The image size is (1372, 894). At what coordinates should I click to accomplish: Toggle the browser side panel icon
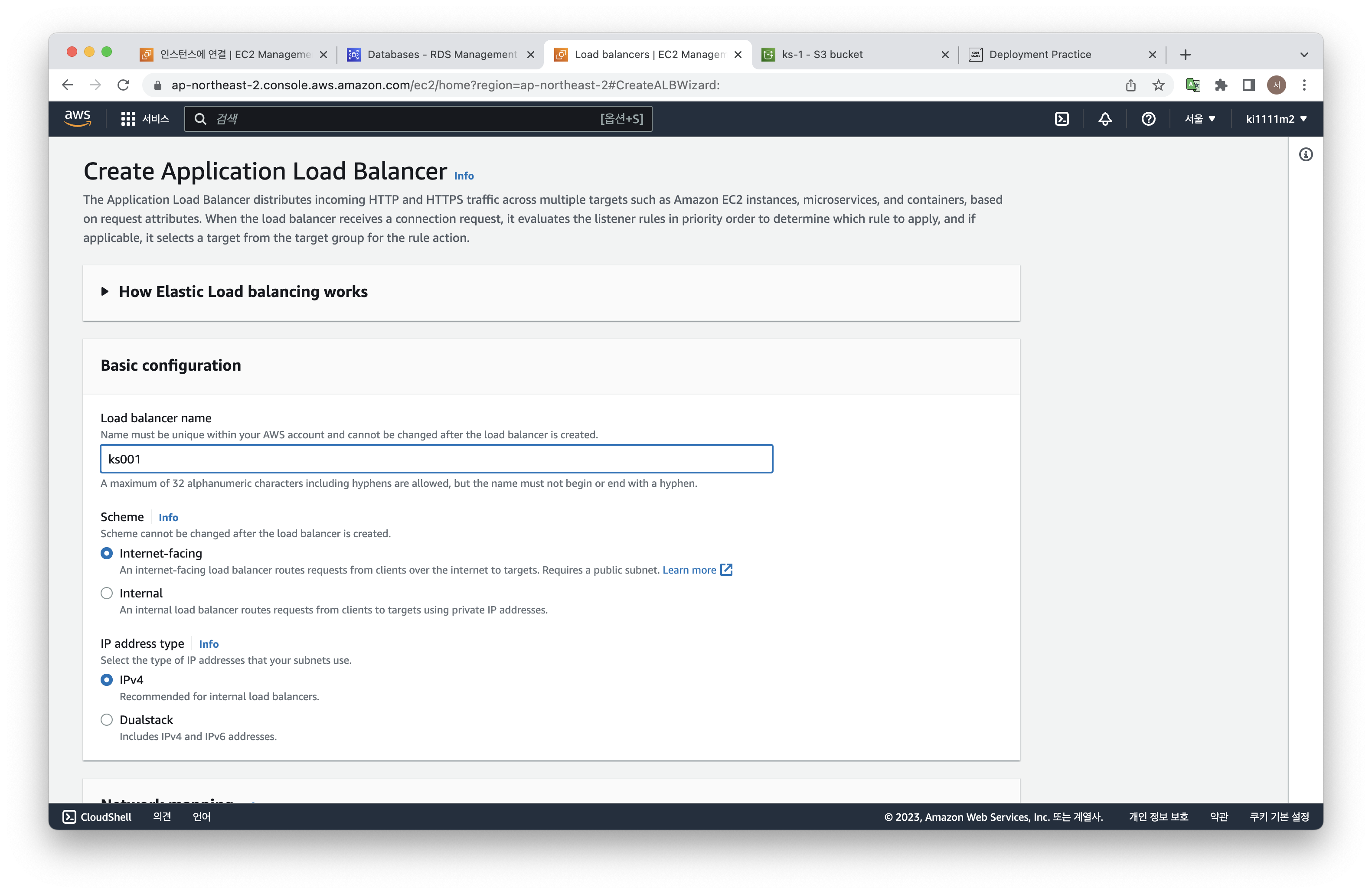1248,85
